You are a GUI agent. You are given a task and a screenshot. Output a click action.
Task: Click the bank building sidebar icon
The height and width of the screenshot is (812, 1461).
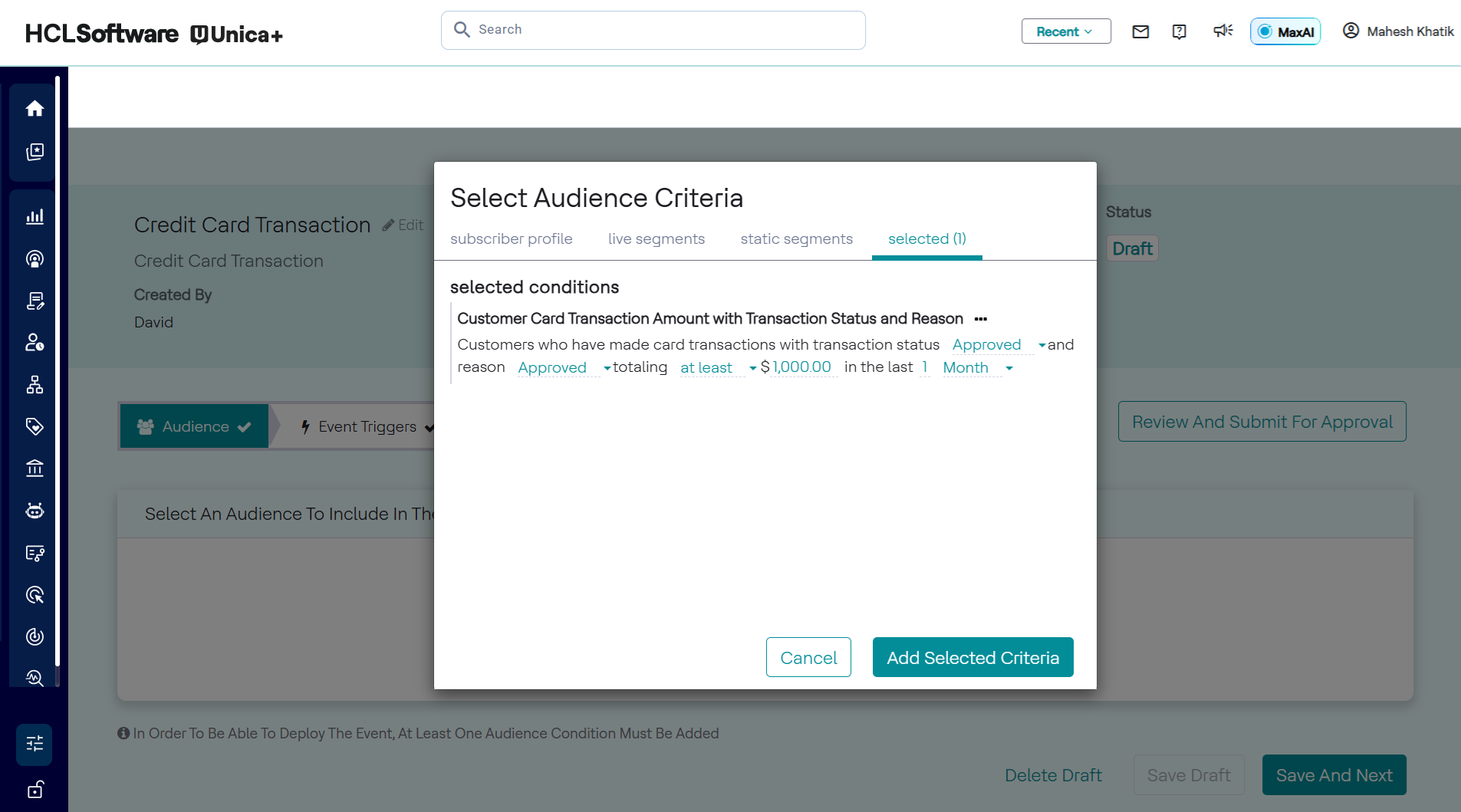pyautogui.click(x=35, y=468)
